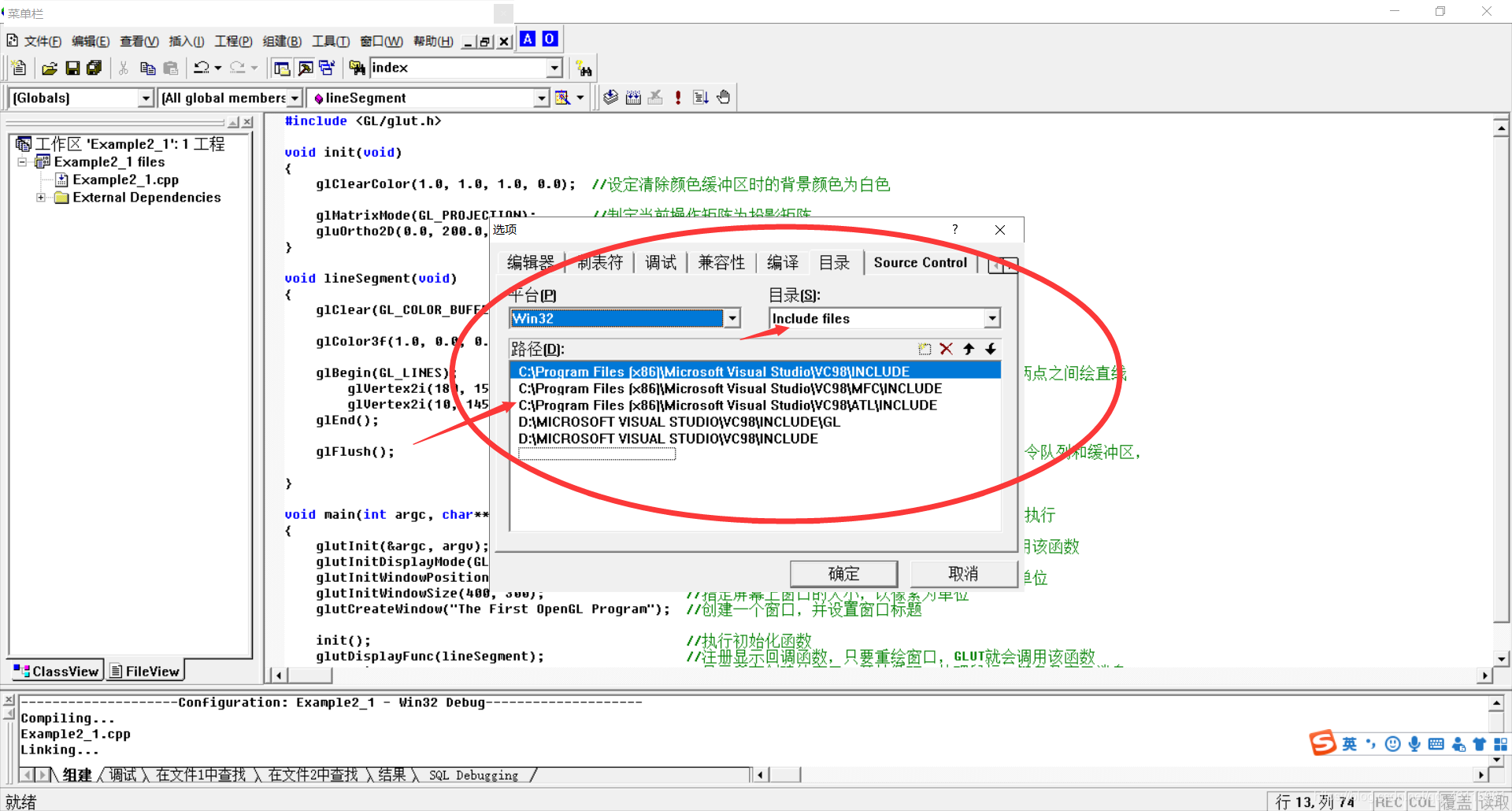This screenshot has width=1512, height=811.
Task: Switch to the 兼容性 tab
Action: pos(721,263)
